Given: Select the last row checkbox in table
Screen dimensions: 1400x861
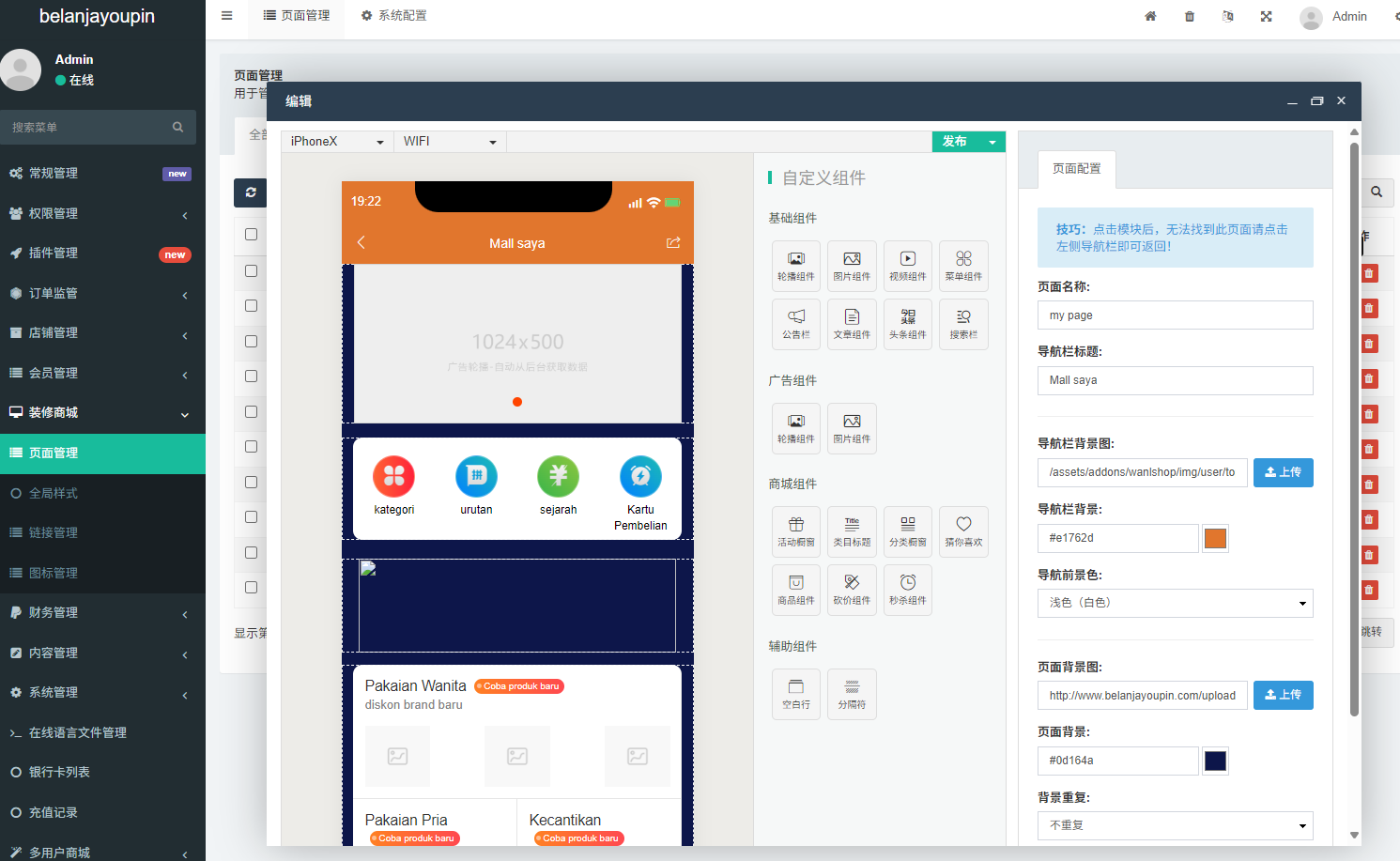Looking at the screenshot, I should coord(251,588).
